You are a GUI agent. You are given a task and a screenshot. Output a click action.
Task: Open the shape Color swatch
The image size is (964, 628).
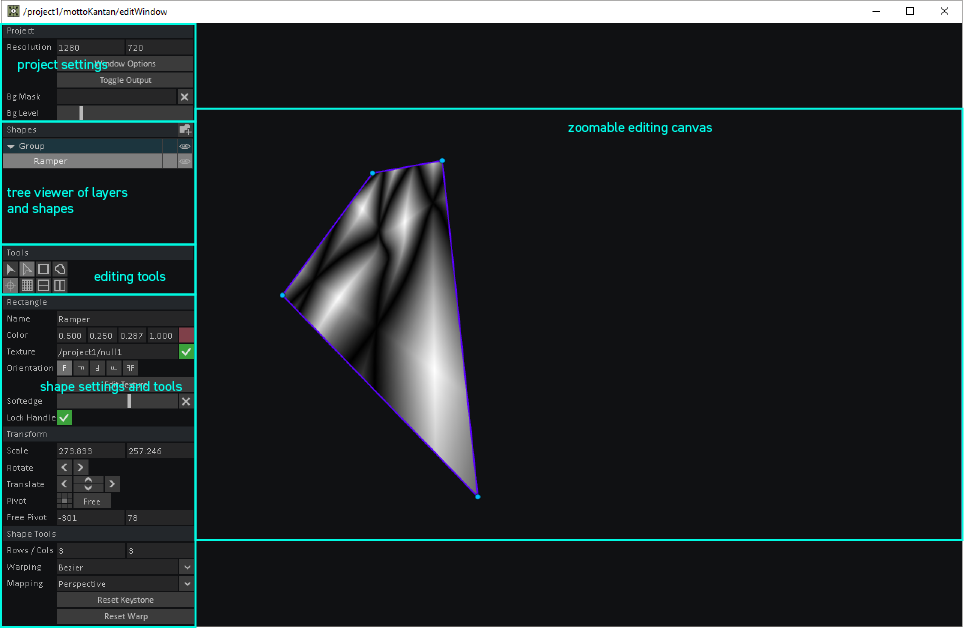click(186, 335)
